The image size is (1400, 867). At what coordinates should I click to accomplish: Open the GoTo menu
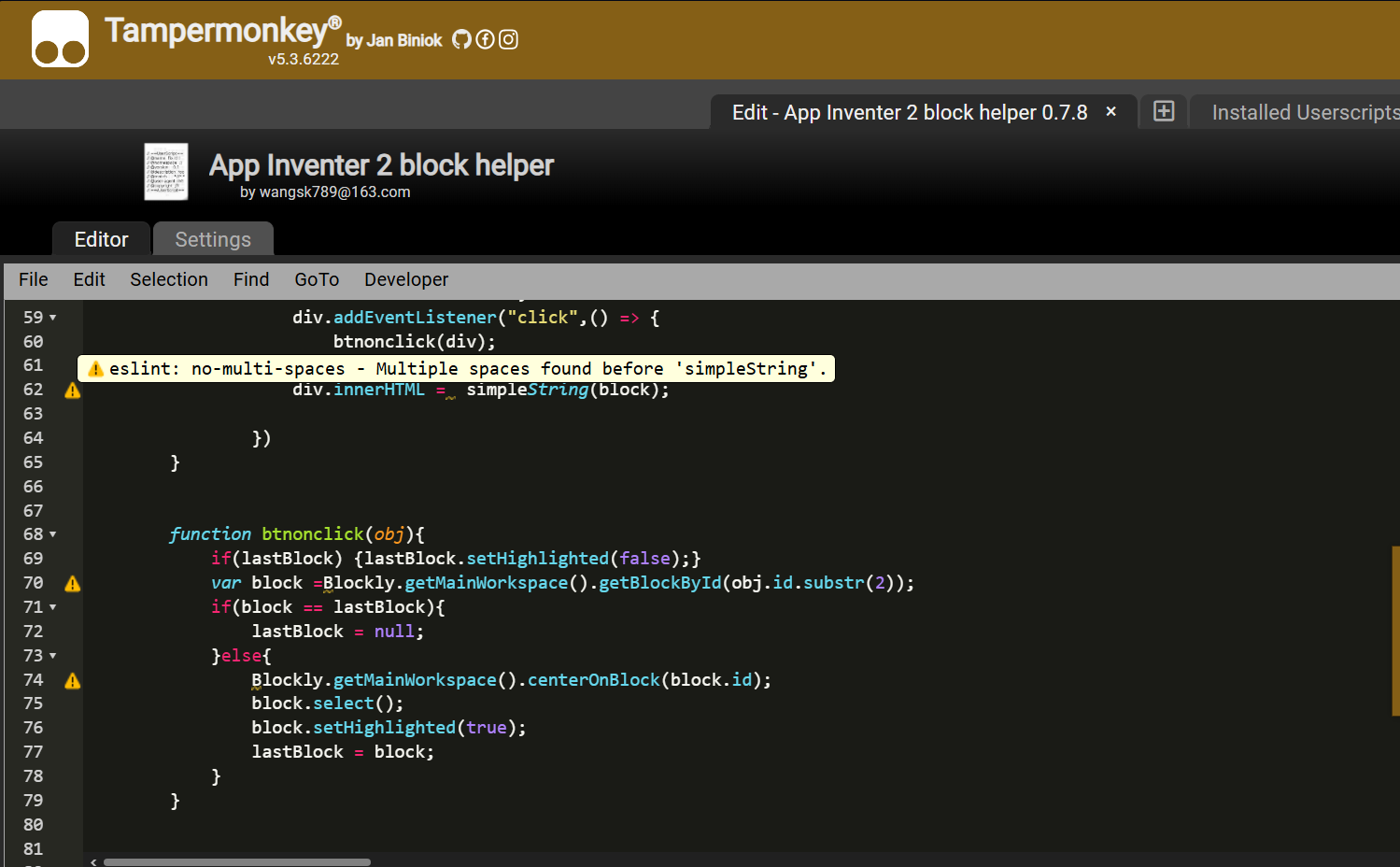click(317, 279)
